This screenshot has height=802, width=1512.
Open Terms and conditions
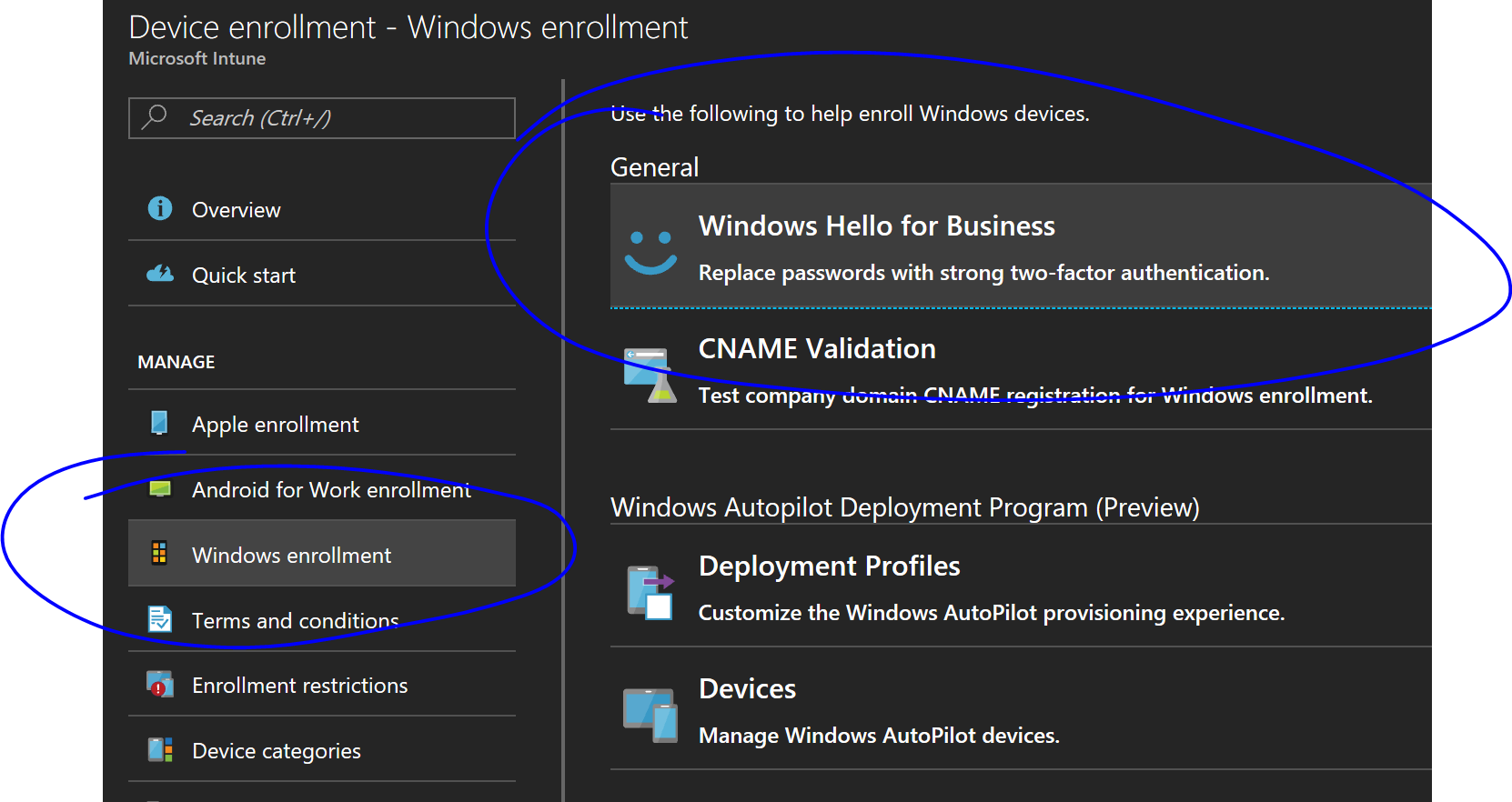point(322,620)
